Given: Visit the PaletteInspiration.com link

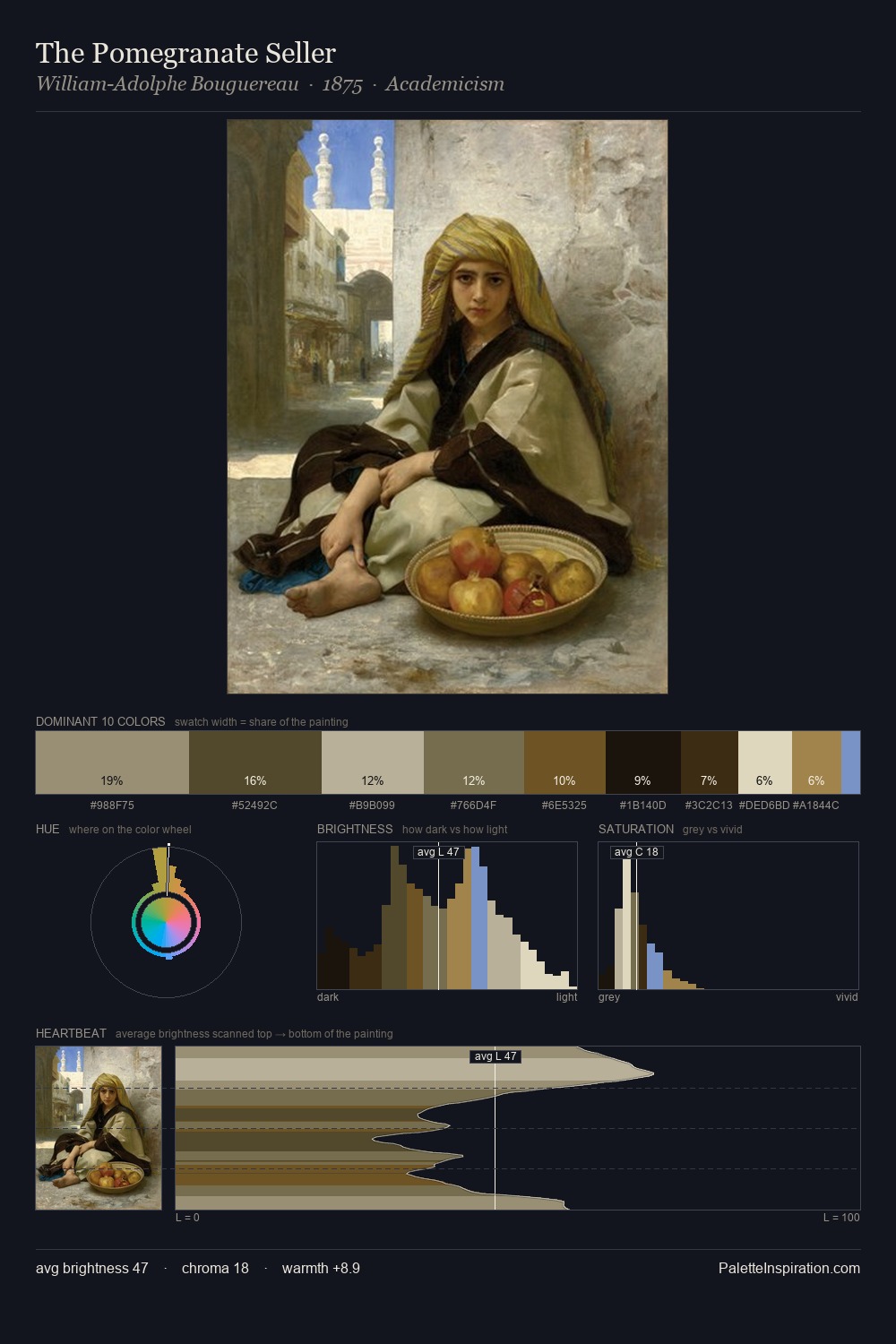Looking at the screenshot, I should point(789,1268).
